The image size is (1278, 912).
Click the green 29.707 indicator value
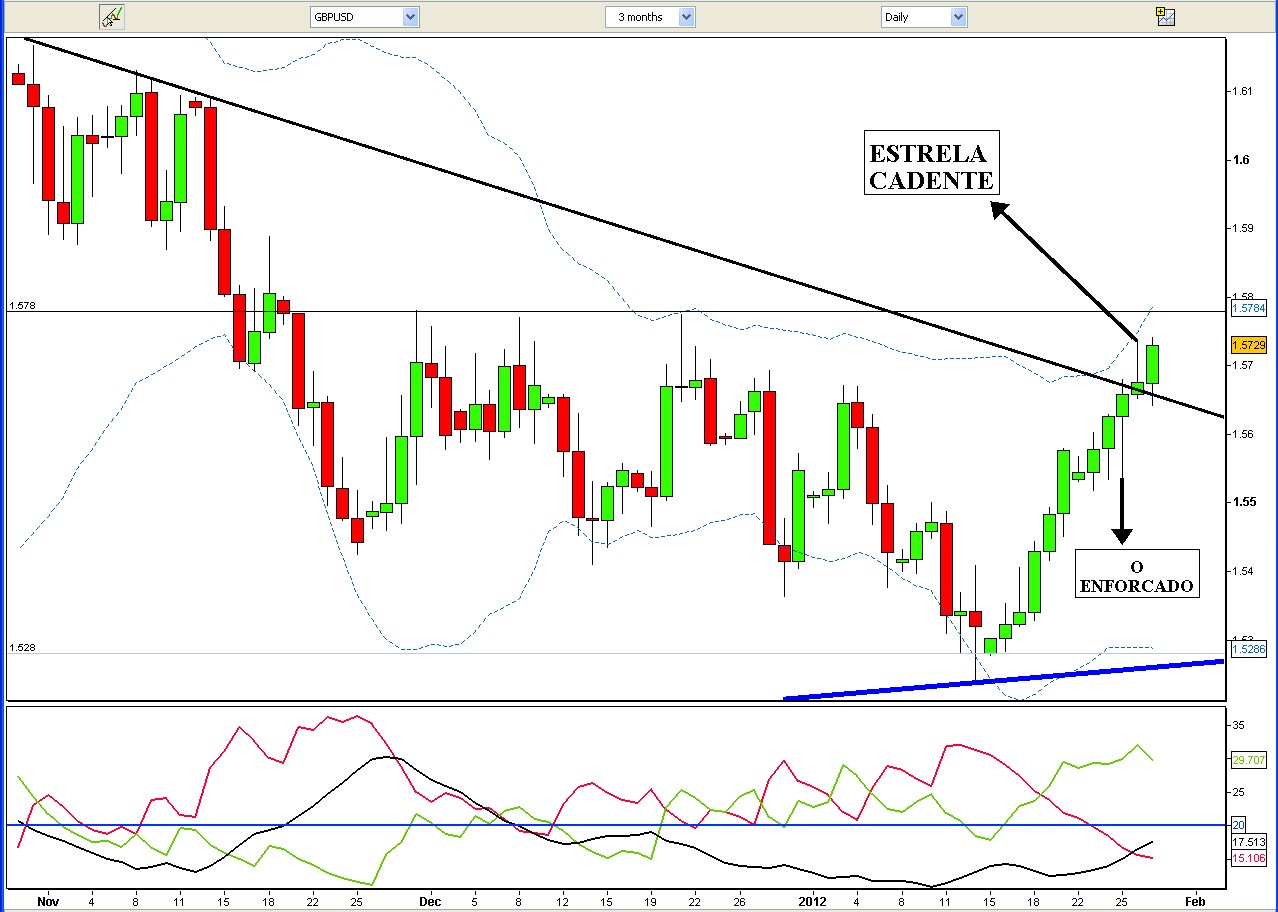click(x=1248, y=761)
